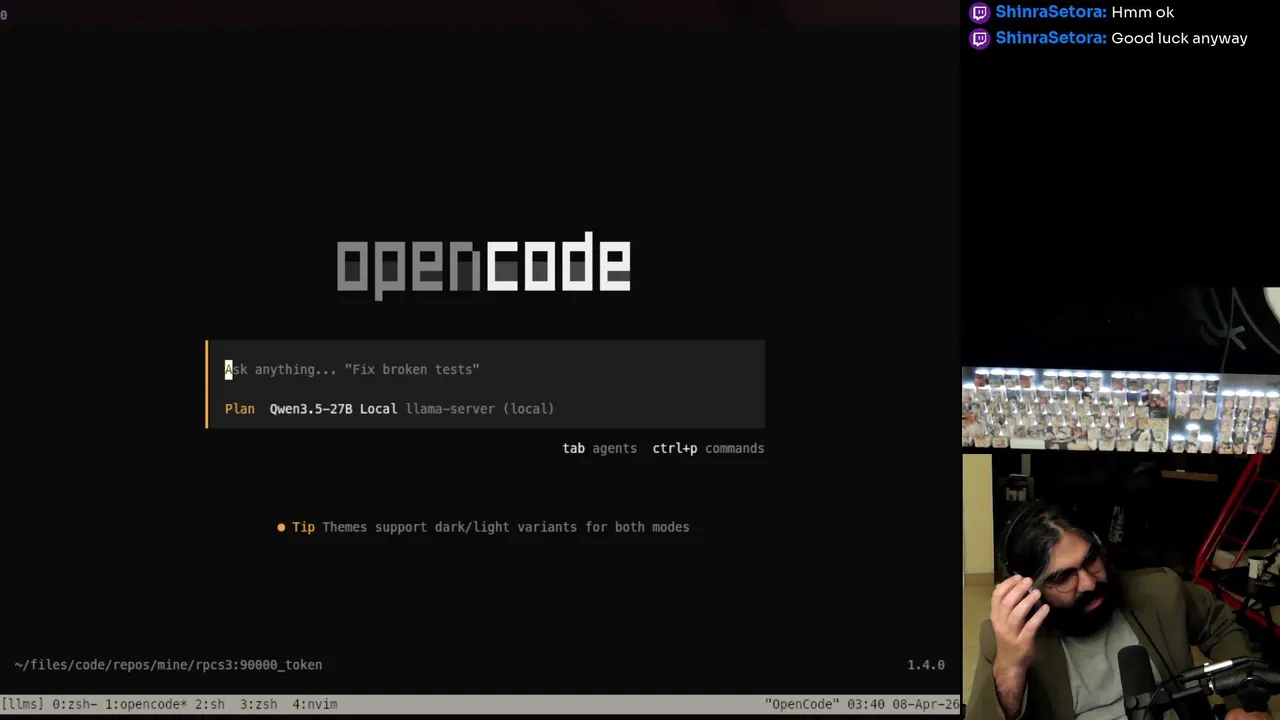Click the username ShinraSetora on 'Hmm ok' message
The image size is (1280, 720).
coord(1051,12)
